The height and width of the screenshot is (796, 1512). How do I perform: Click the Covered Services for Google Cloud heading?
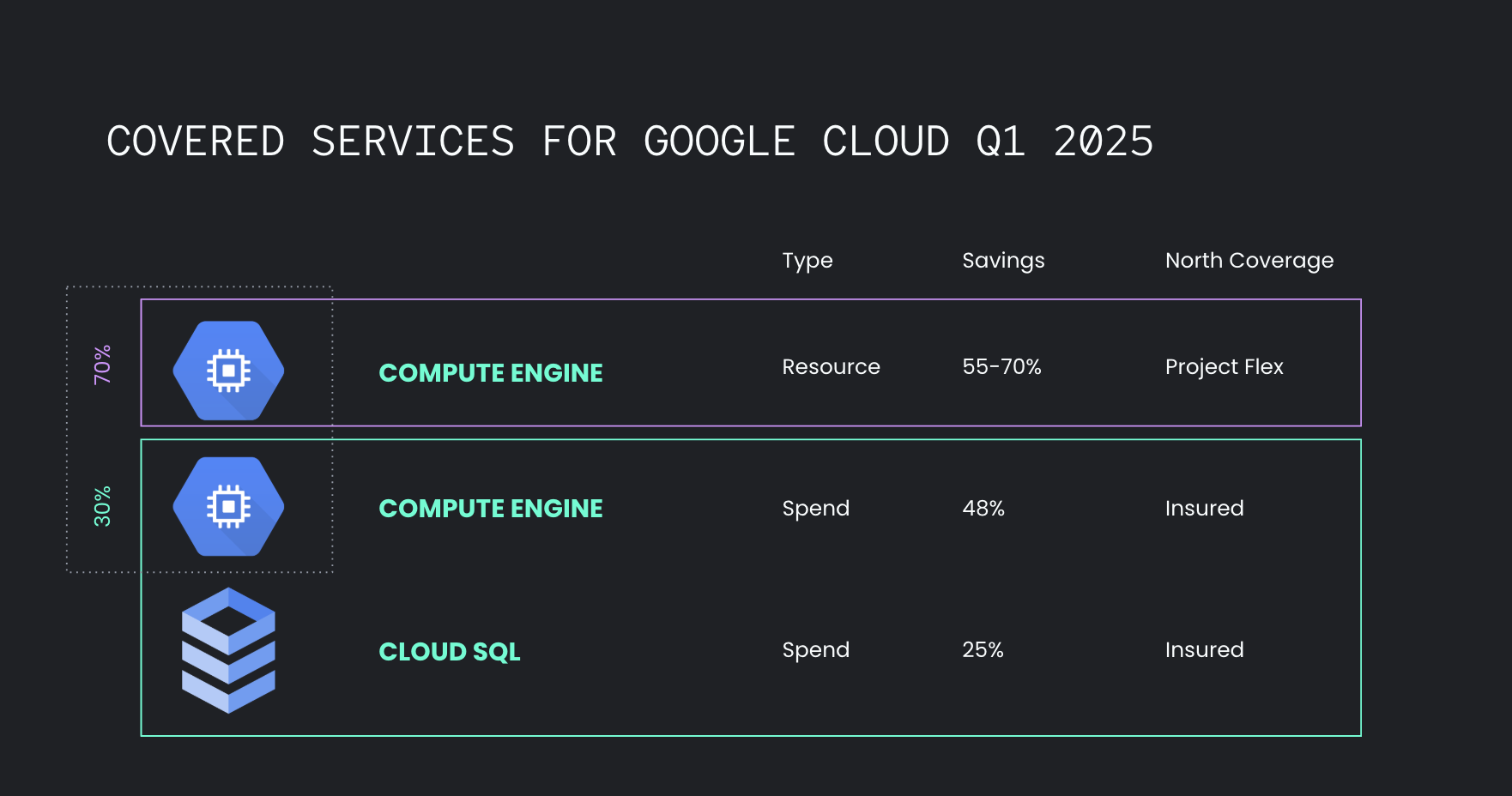pos(630,142)
